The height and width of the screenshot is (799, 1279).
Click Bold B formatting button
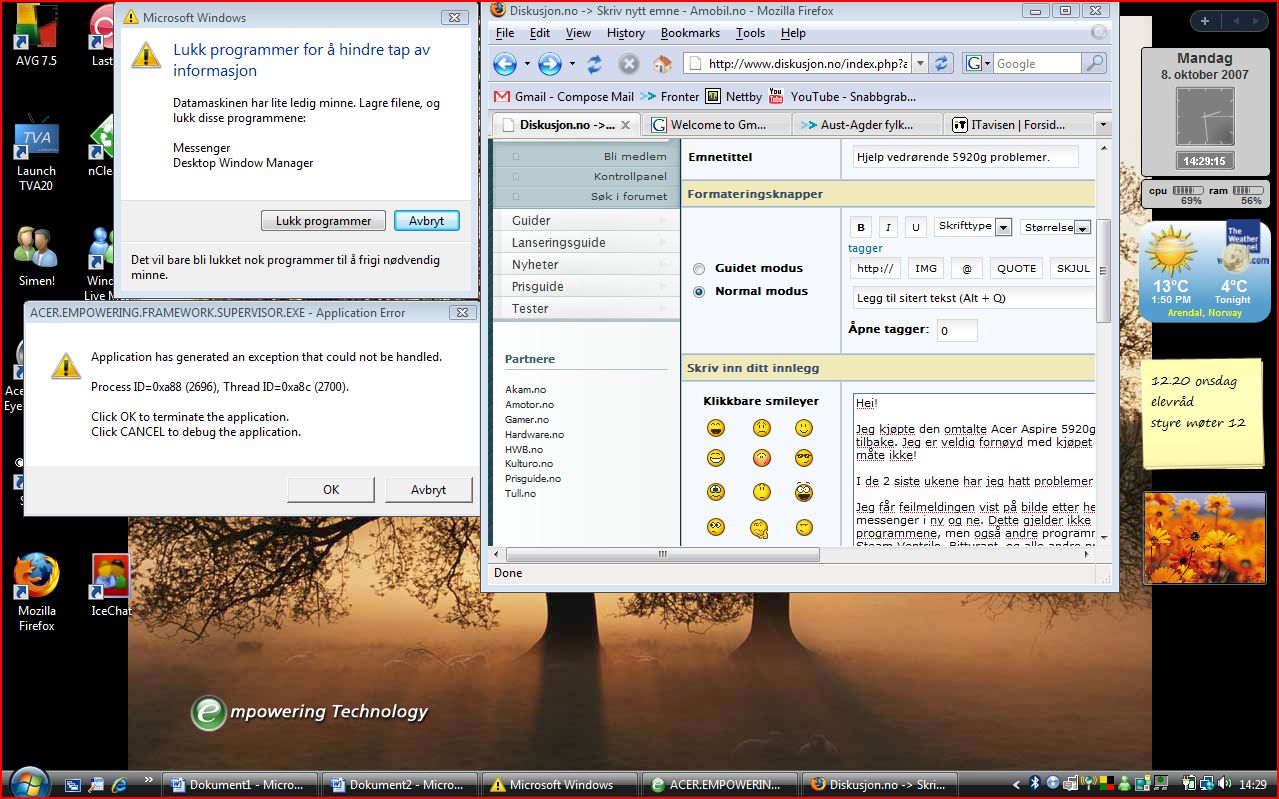tap(861, 227)
